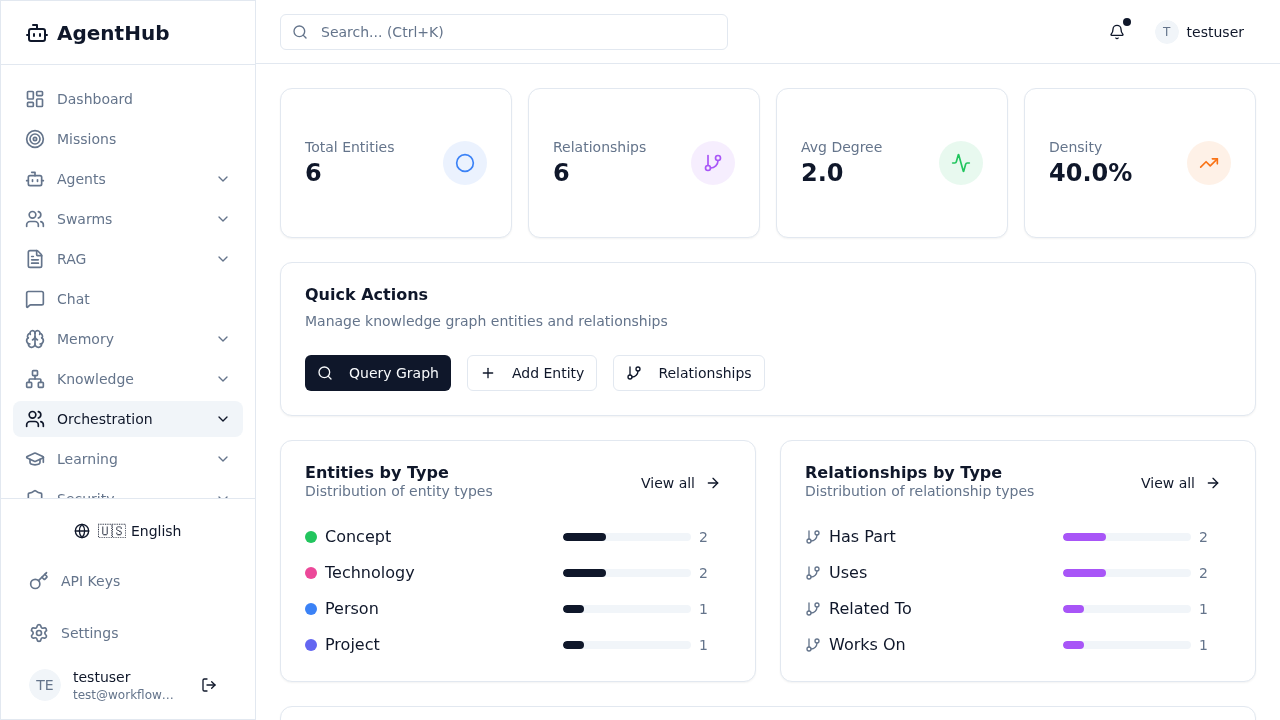The image size is (1280, 720).
Task: Open the RAG section dropdown
Action: click(223, 259)
